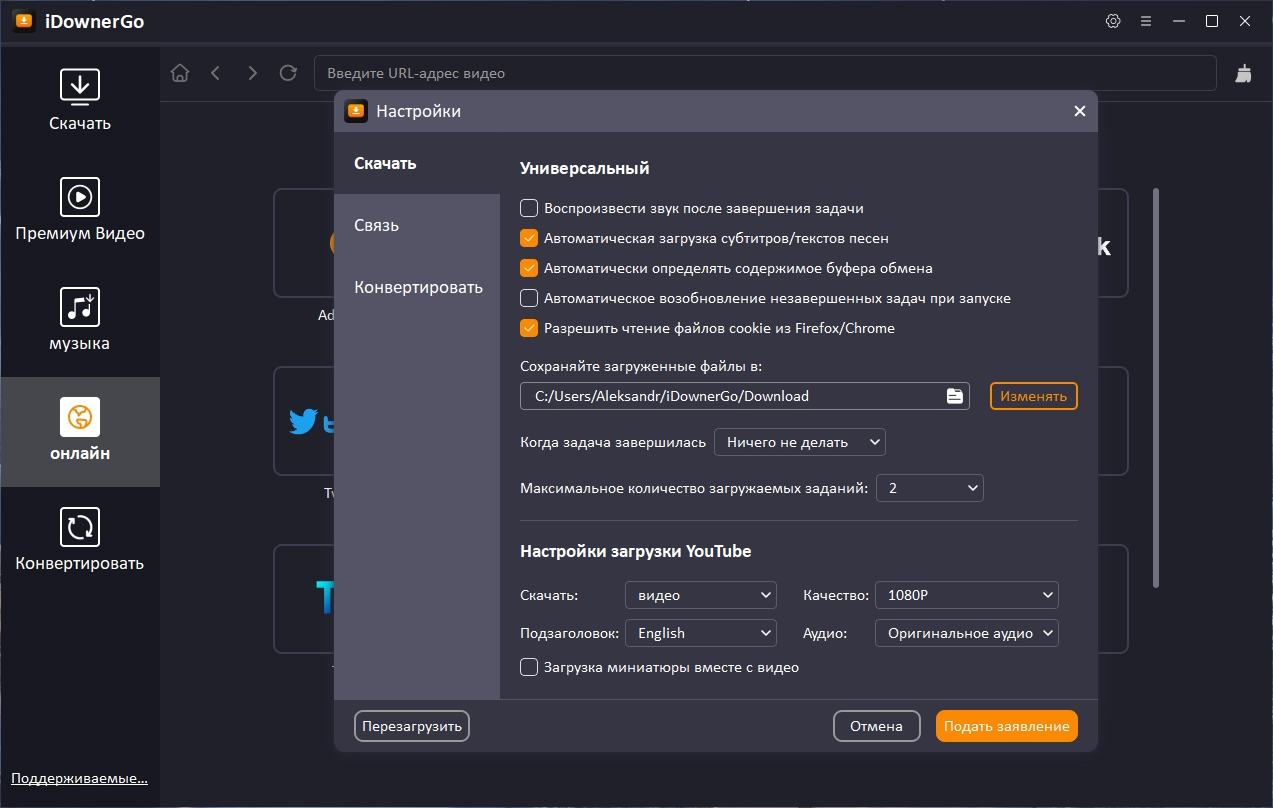
Task: Click the Изменять button
Action: coord(1034,396)
